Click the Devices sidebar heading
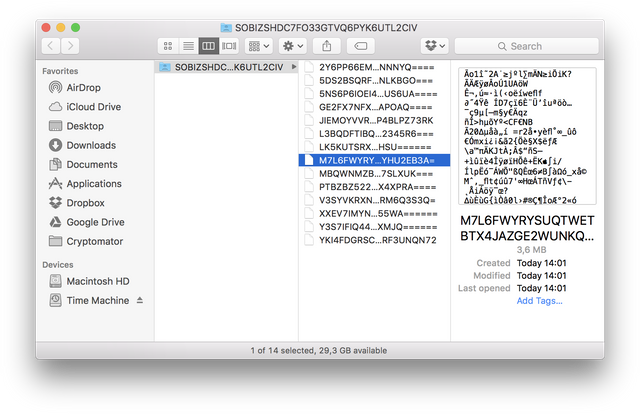640x414 pixels. point(58,265)
